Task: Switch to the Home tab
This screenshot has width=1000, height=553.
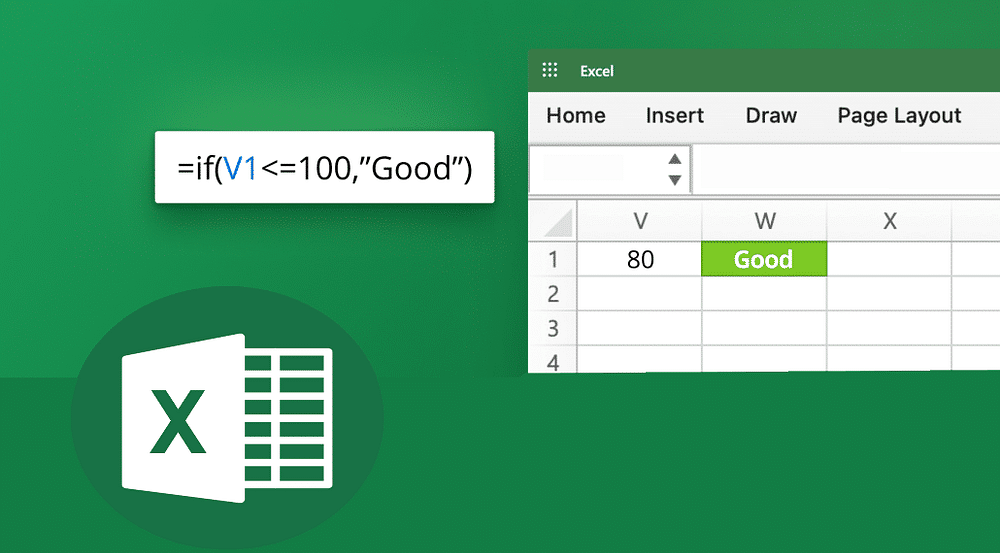Action: point(576,116)
